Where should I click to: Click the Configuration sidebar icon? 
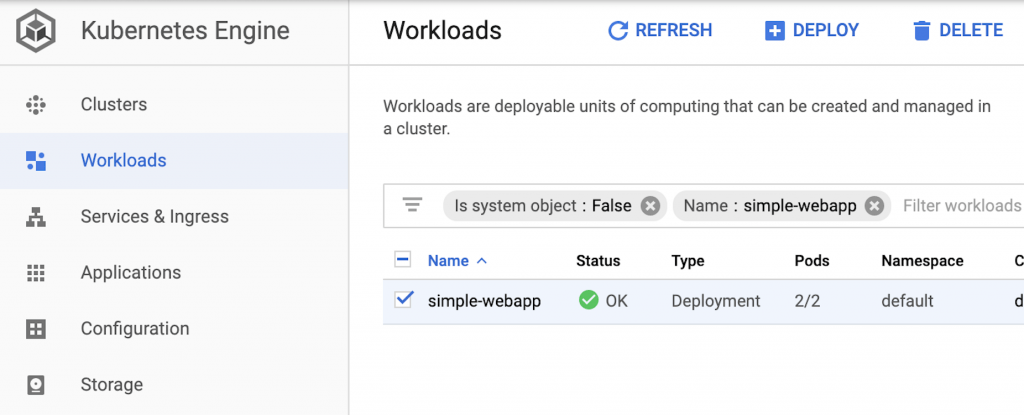coord(35,329)
